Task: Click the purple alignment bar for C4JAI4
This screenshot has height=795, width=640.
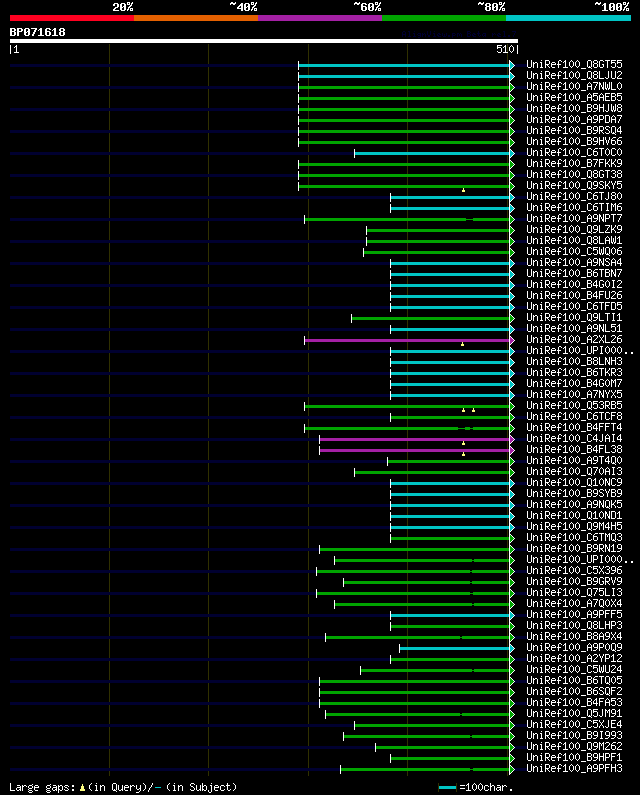Action: click(415, 440)
